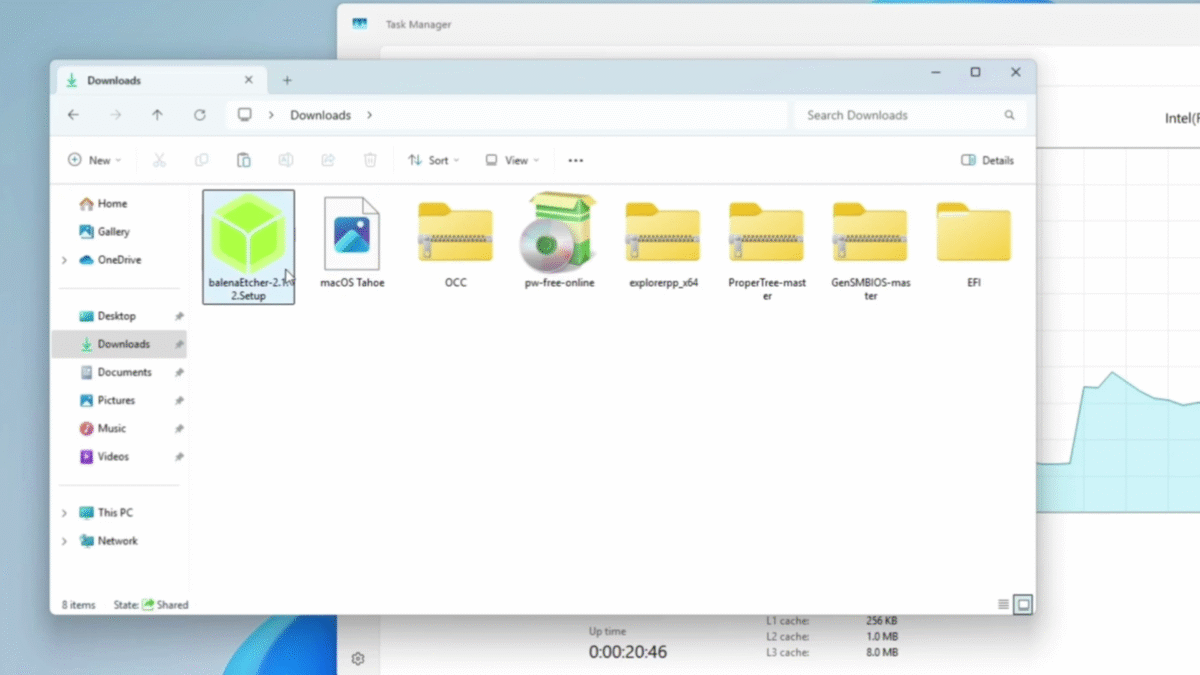Click the Share icon in the toolbar

pyautogui.click(x=327, y=159)
